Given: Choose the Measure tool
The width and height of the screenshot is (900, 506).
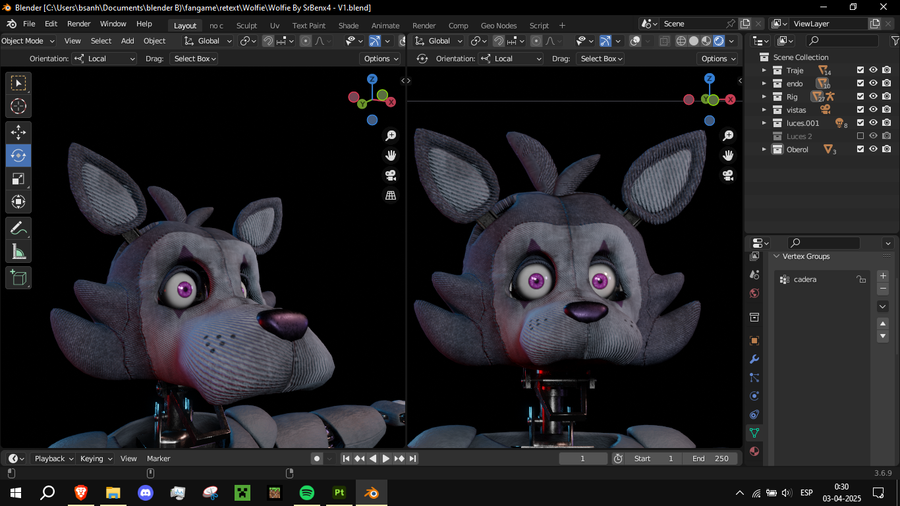Looking at the screenshot, I should tap(18, 251).
